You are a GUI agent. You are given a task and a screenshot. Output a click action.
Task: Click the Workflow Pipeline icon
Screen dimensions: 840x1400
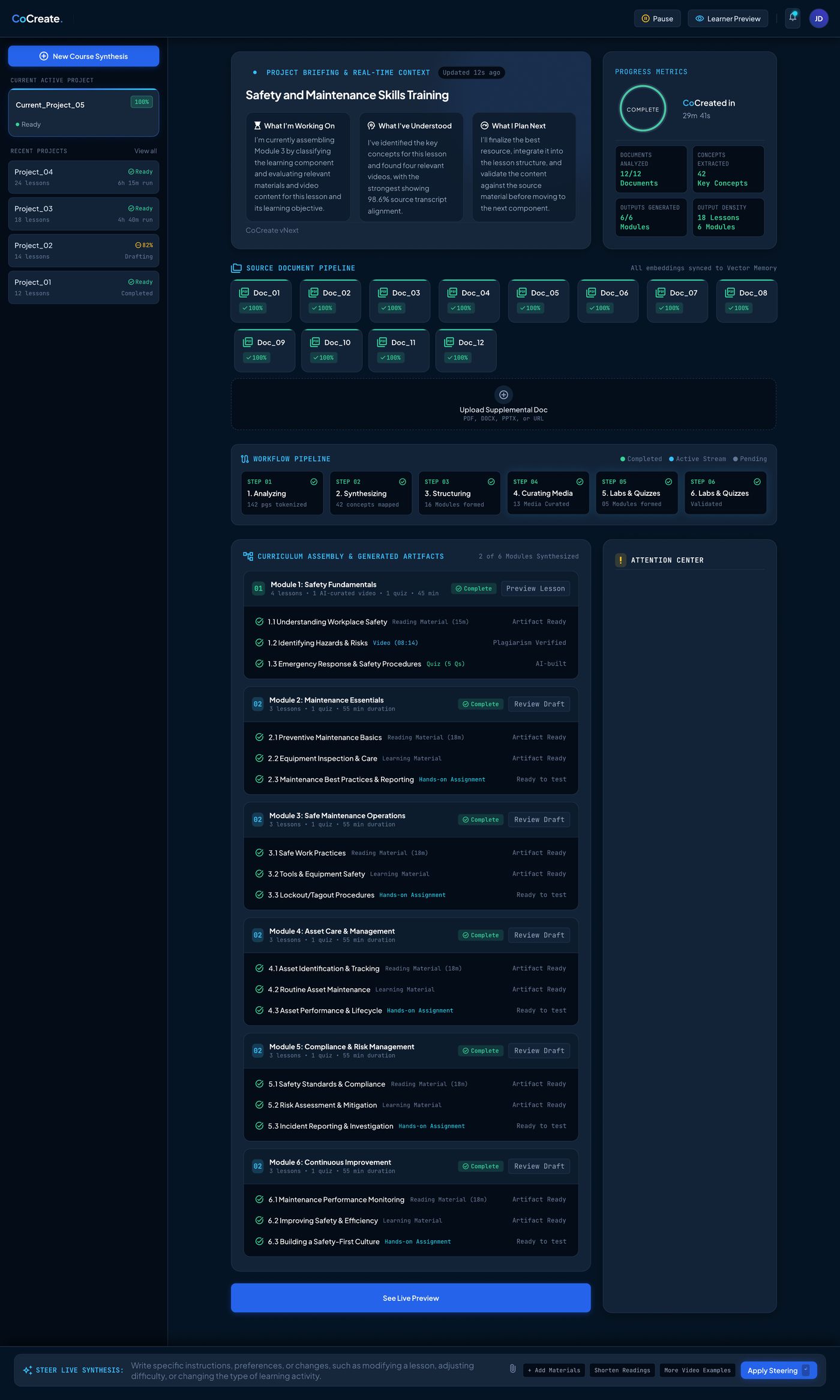tap(245, 459)
